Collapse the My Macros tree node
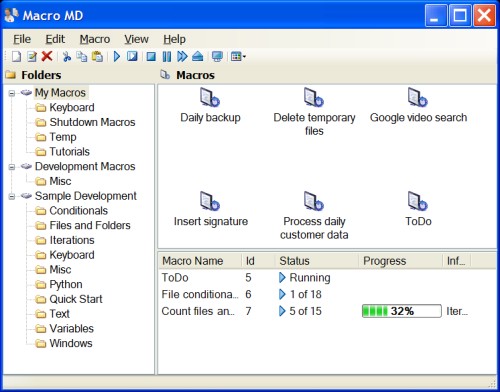This screenshot has width=500, height=392. click(12, 93)
